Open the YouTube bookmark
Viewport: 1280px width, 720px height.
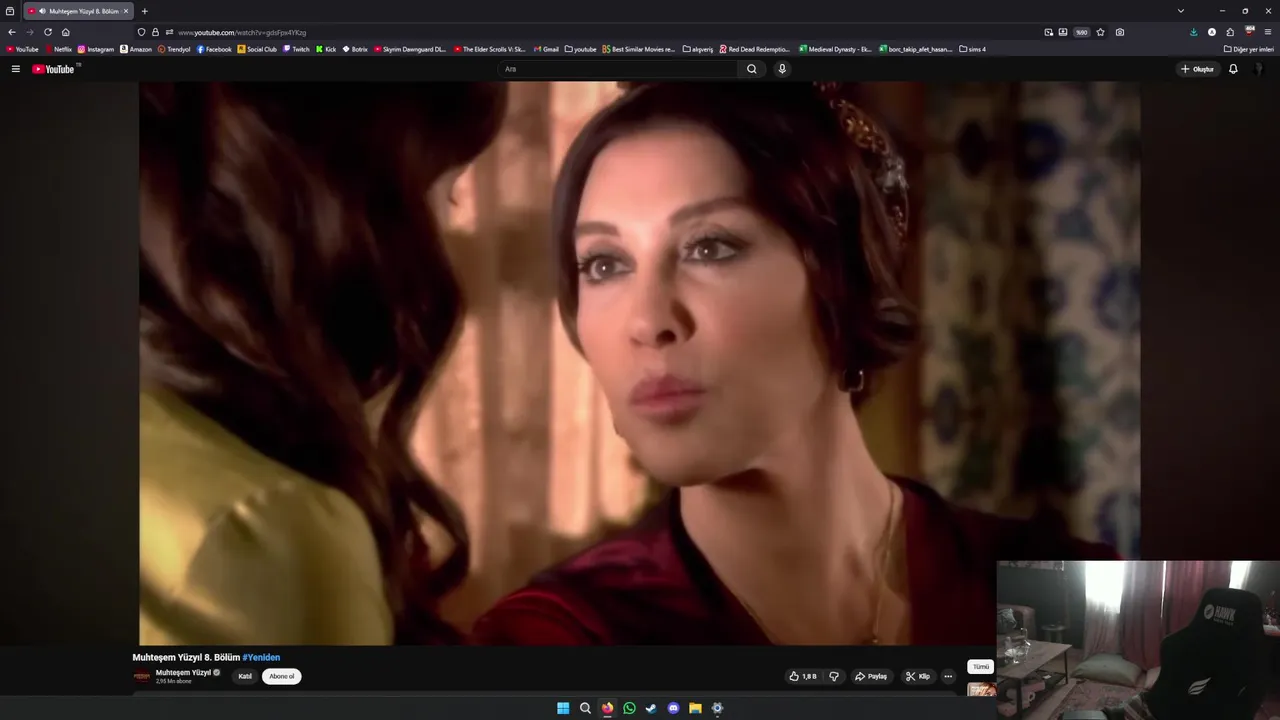pyautogui.click(x=22, y=49)
